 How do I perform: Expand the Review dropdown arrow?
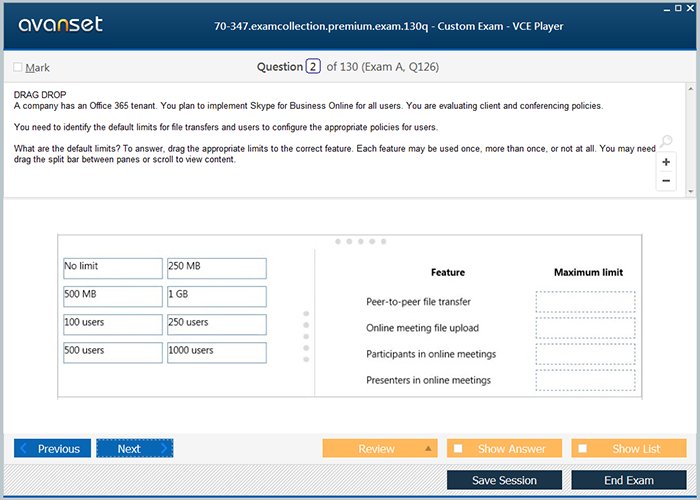point(428,449)
